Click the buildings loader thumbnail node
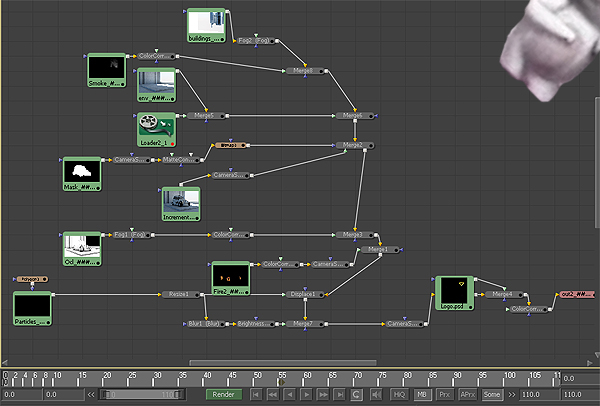 pos(207,26)
